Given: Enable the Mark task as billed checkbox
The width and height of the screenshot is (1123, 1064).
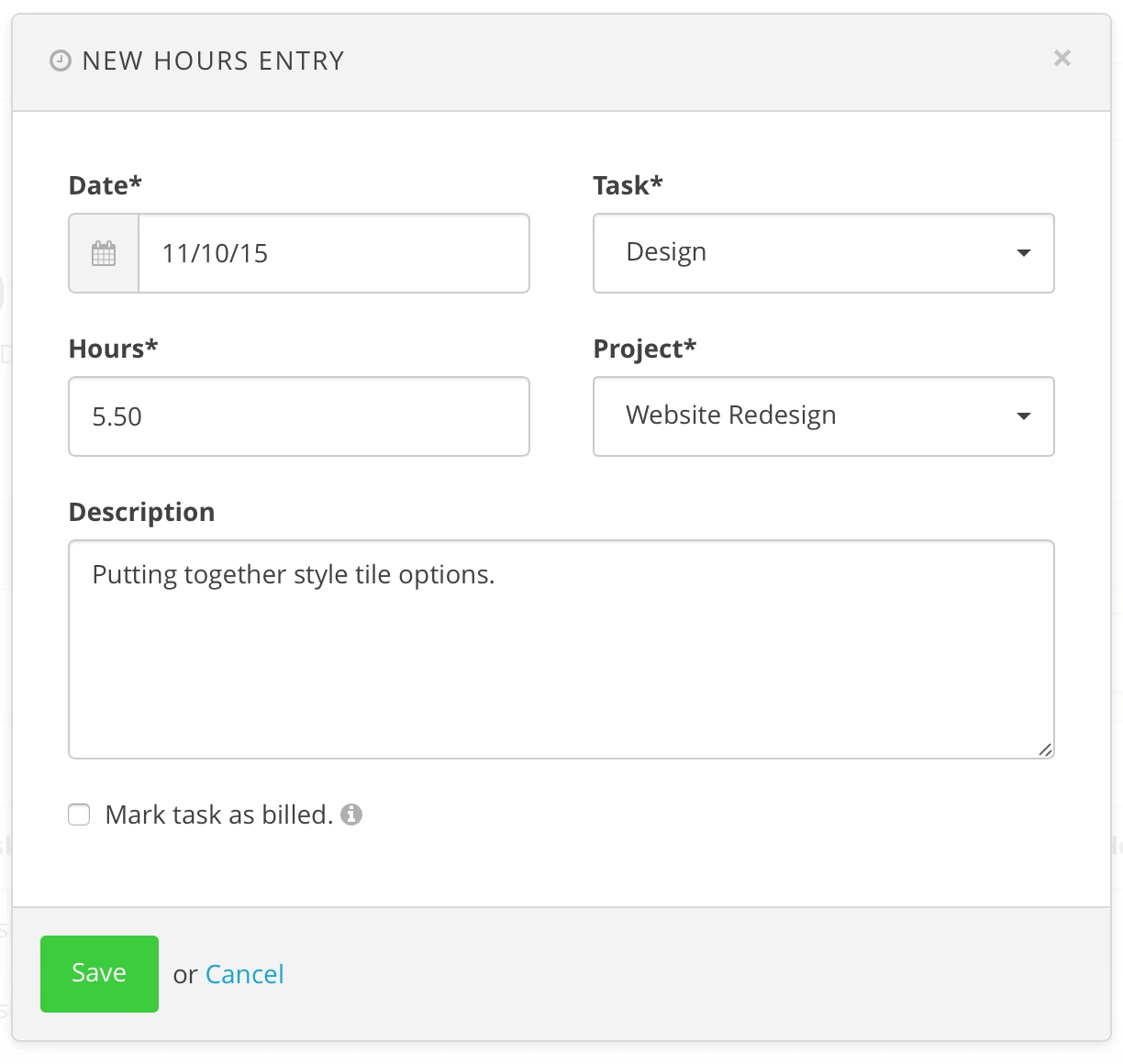Looking at the screenshot, I should pyautogui.click(x=80, y=815).
